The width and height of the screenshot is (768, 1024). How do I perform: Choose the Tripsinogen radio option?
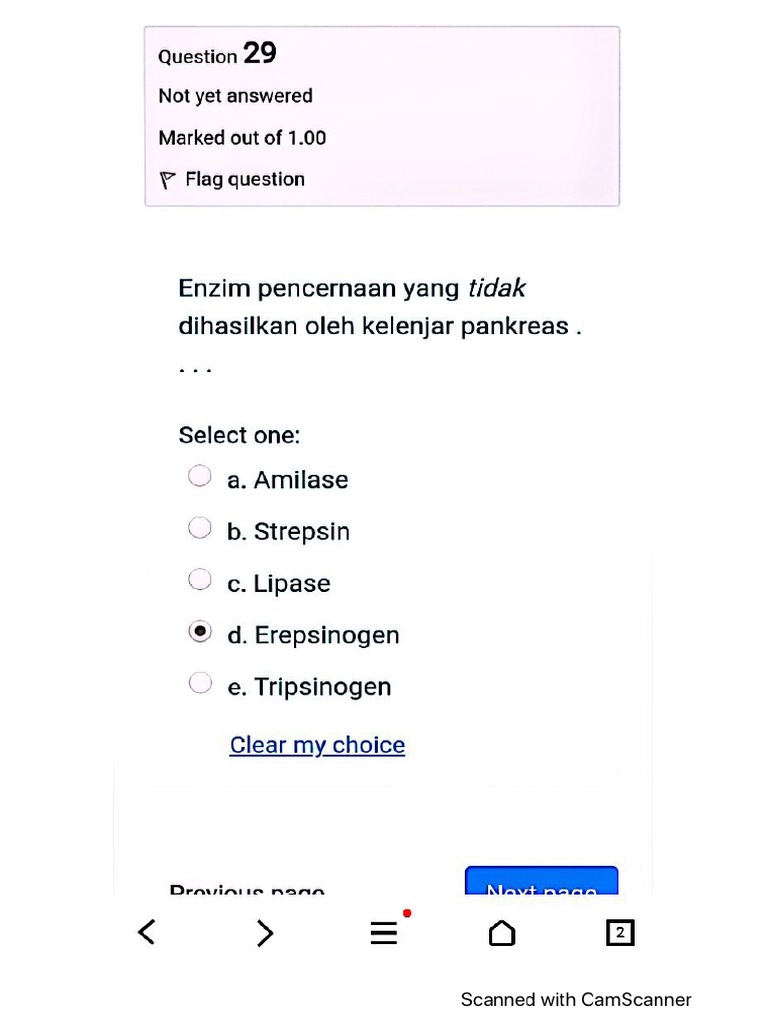click(200, 683)
